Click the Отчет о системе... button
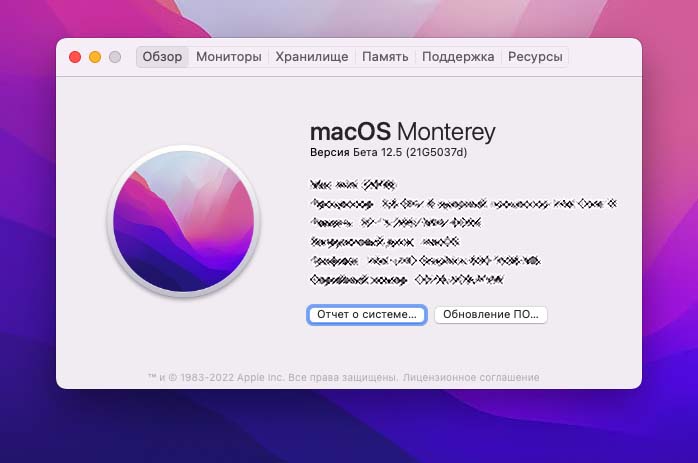 [367, 315]
